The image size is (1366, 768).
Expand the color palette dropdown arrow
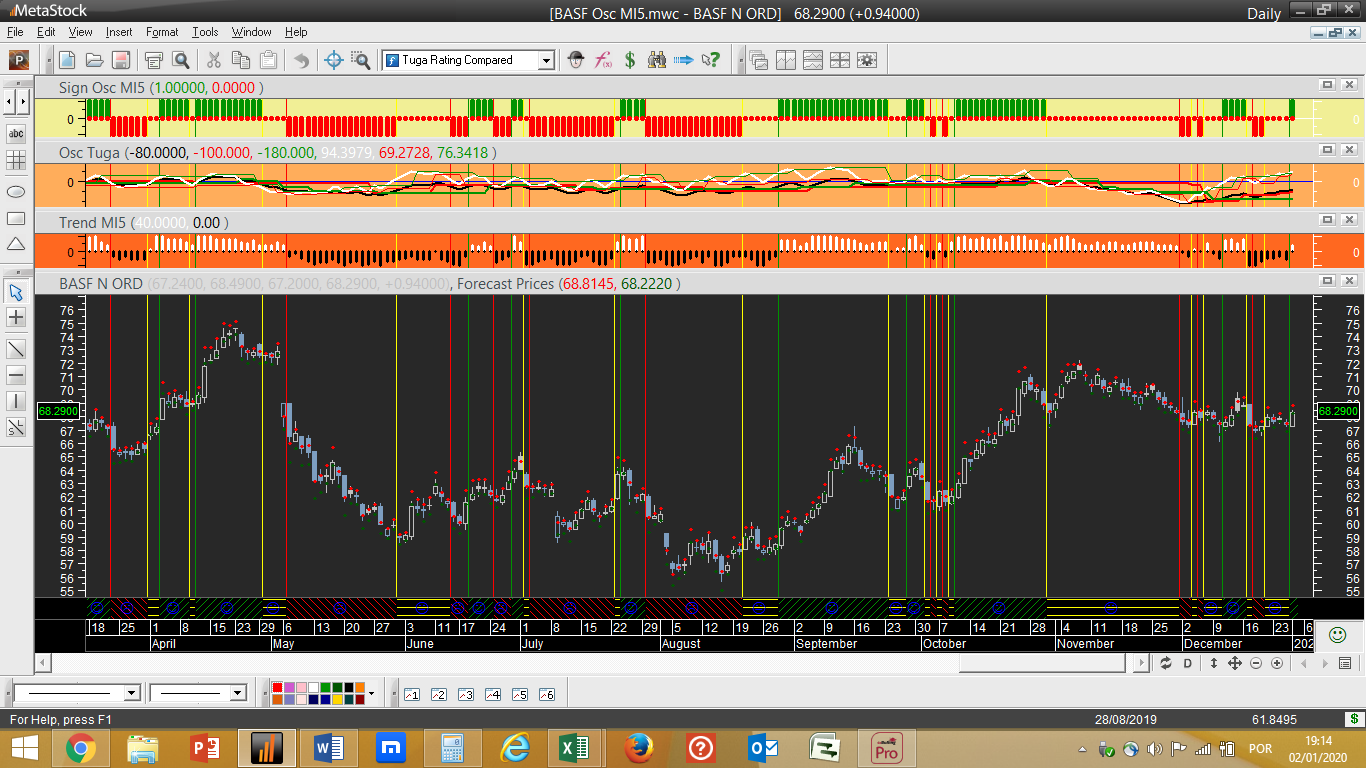tap(371, 693)
